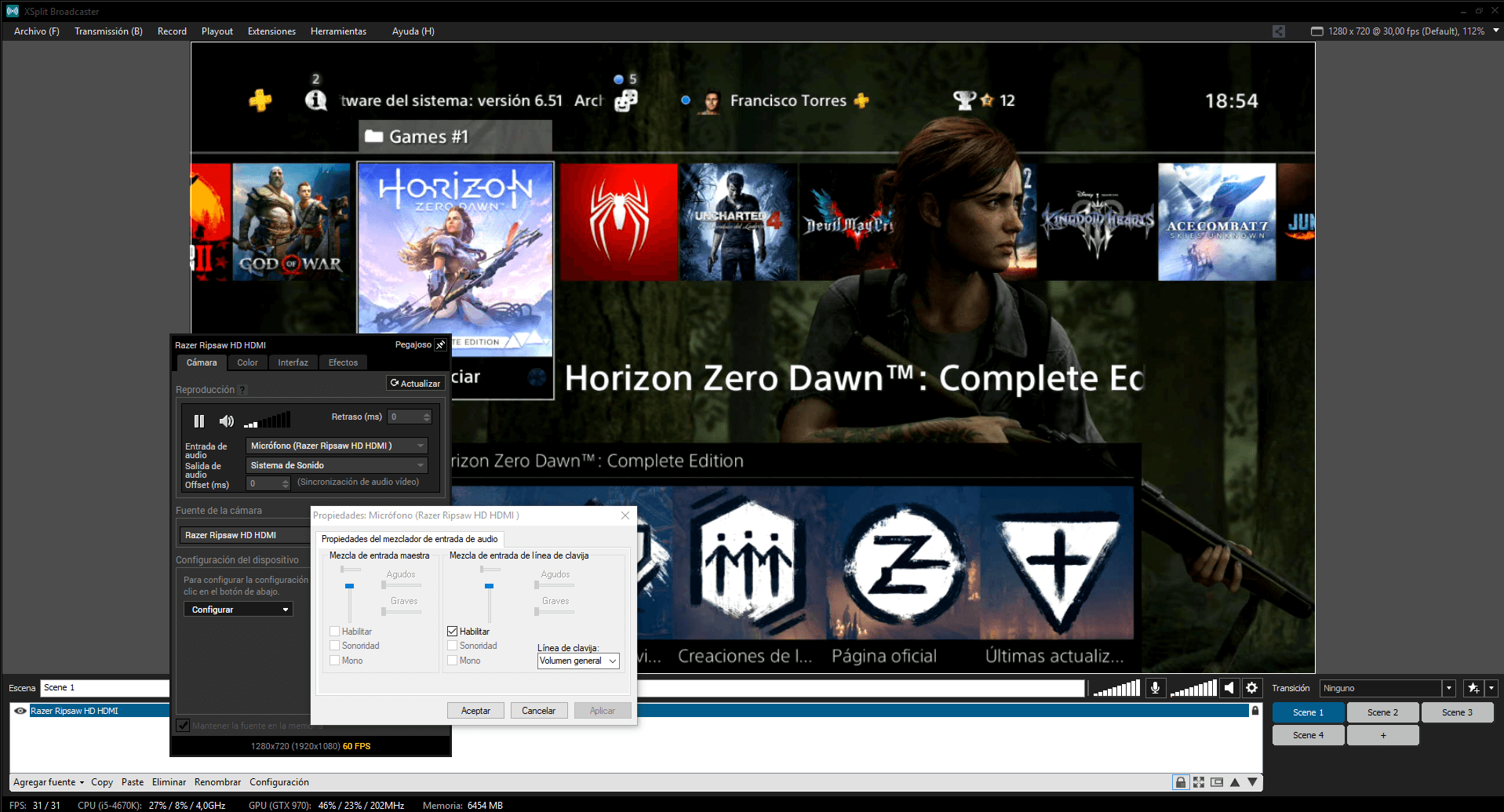Move the source up one layer
Viewport: 1504px width, 812px height.
point(1235,782)
